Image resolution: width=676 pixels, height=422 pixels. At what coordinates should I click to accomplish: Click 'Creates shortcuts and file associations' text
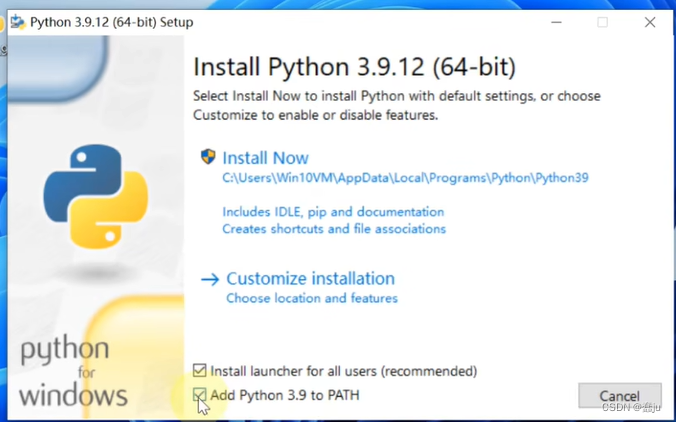pos(334,229)
